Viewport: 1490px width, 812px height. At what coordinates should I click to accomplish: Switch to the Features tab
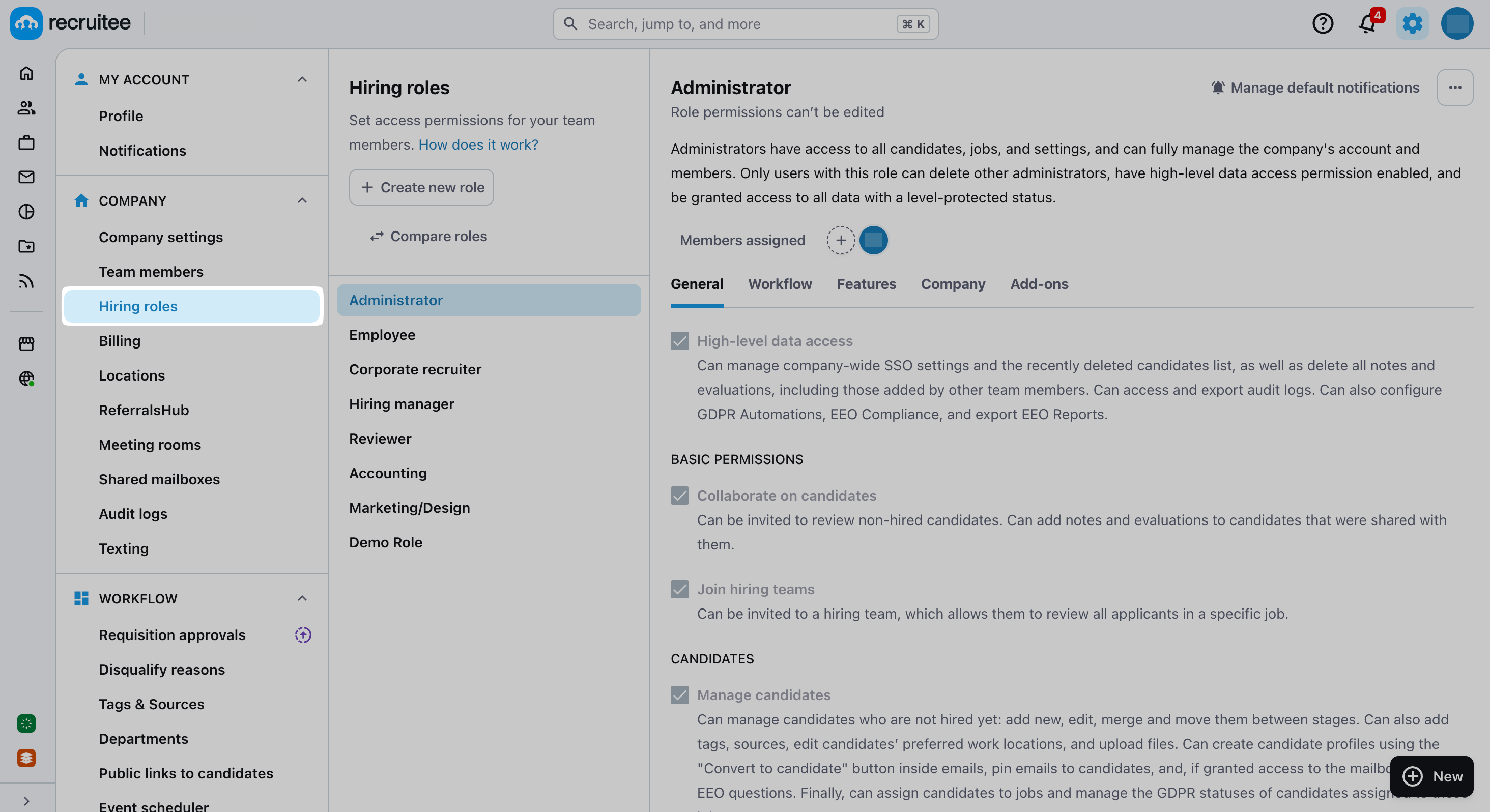tap(866, 284)
